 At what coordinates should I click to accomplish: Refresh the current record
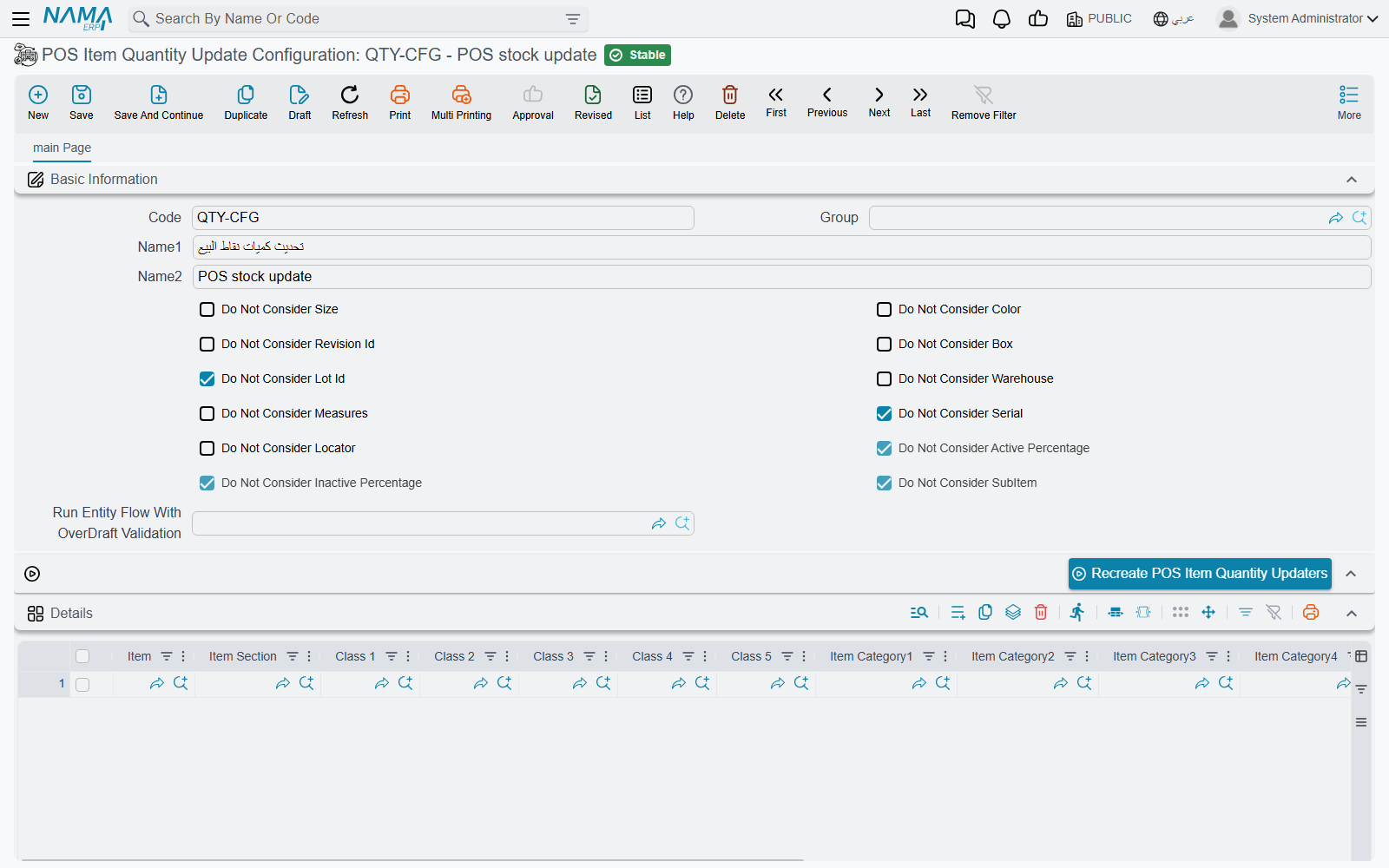(x=350, y=102)
